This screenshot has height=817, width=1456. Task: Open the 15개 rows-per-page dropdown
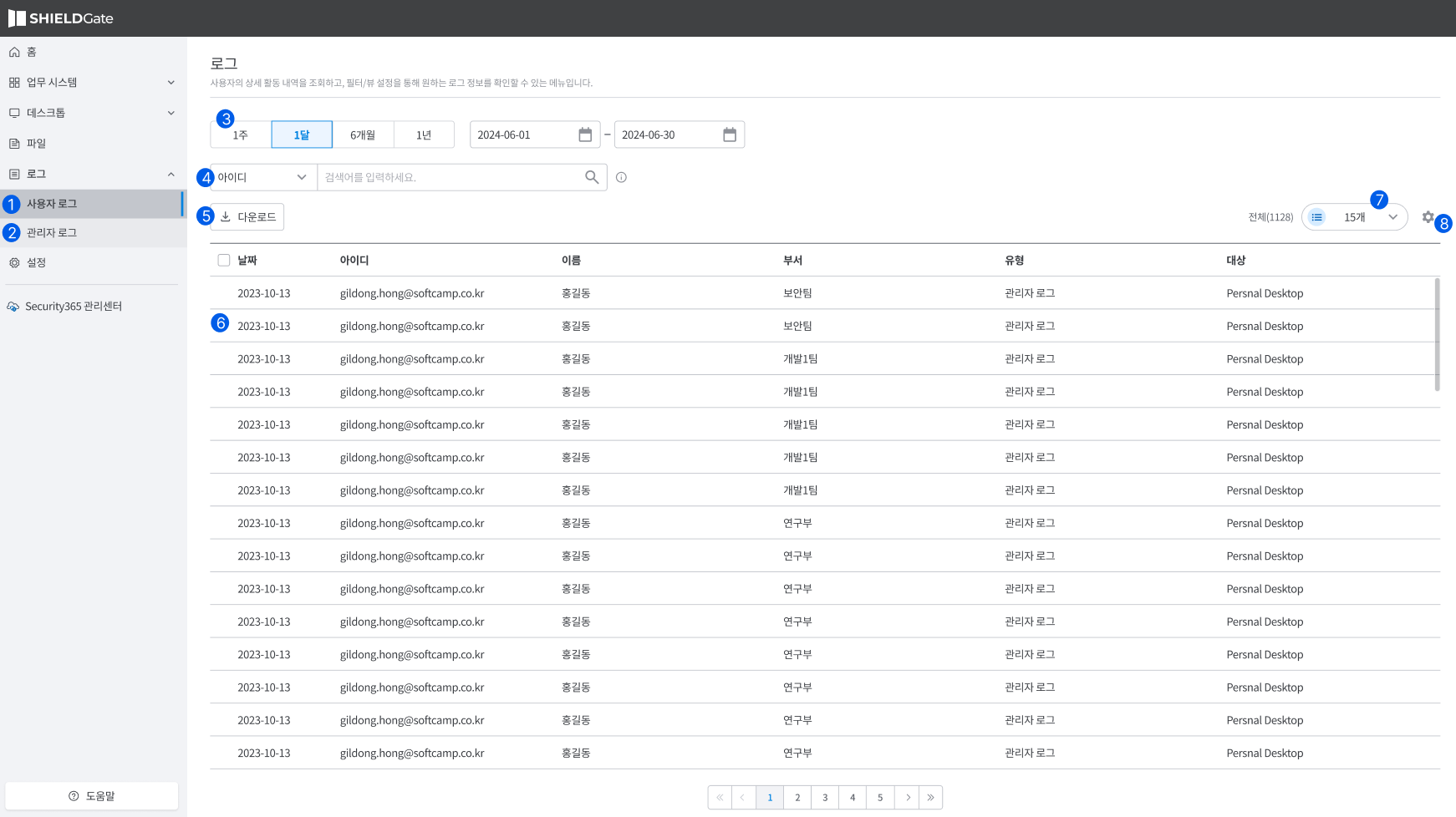tap(1355, 217)
